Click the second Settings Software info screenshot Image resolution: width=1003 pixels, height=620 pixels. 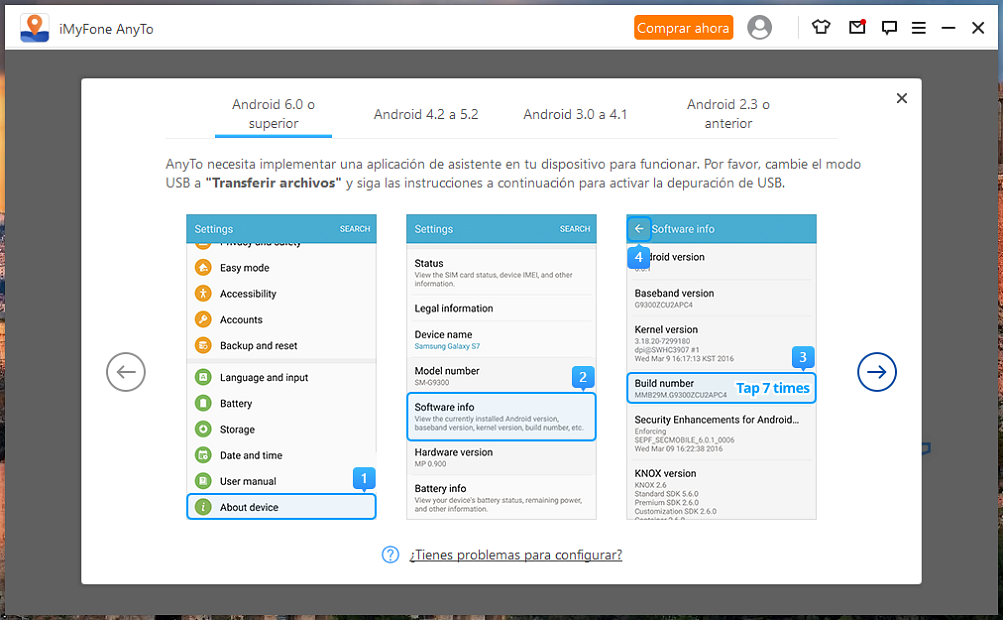[502, 367]
